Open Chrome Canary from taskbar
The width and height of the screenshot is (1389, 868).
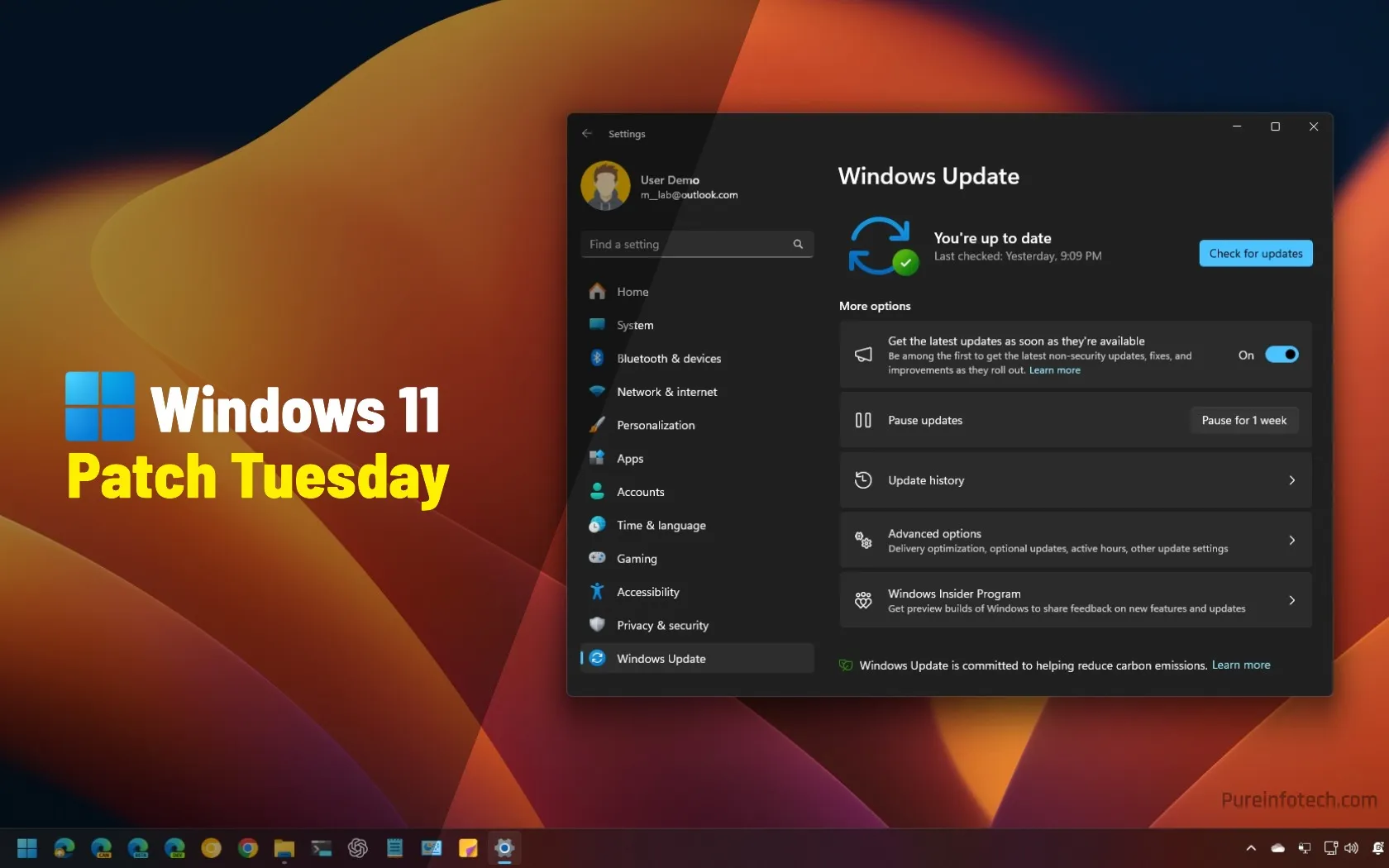pos(211,848)
